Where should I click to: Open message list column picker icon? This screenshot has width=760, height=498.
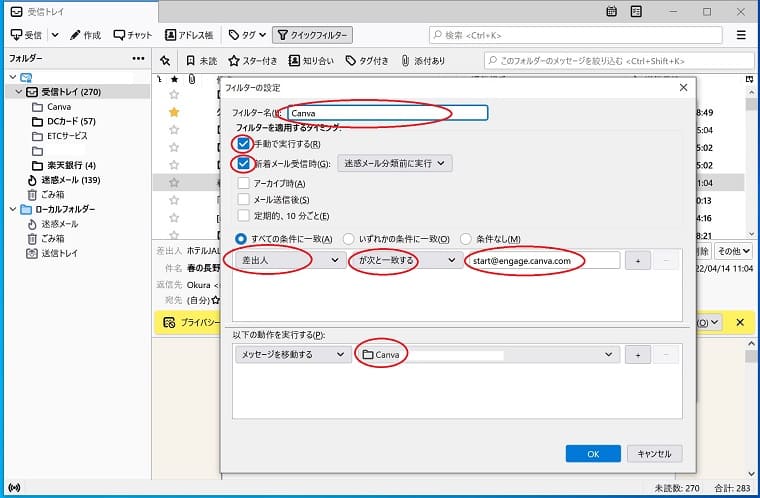click(x=749, y=79)
